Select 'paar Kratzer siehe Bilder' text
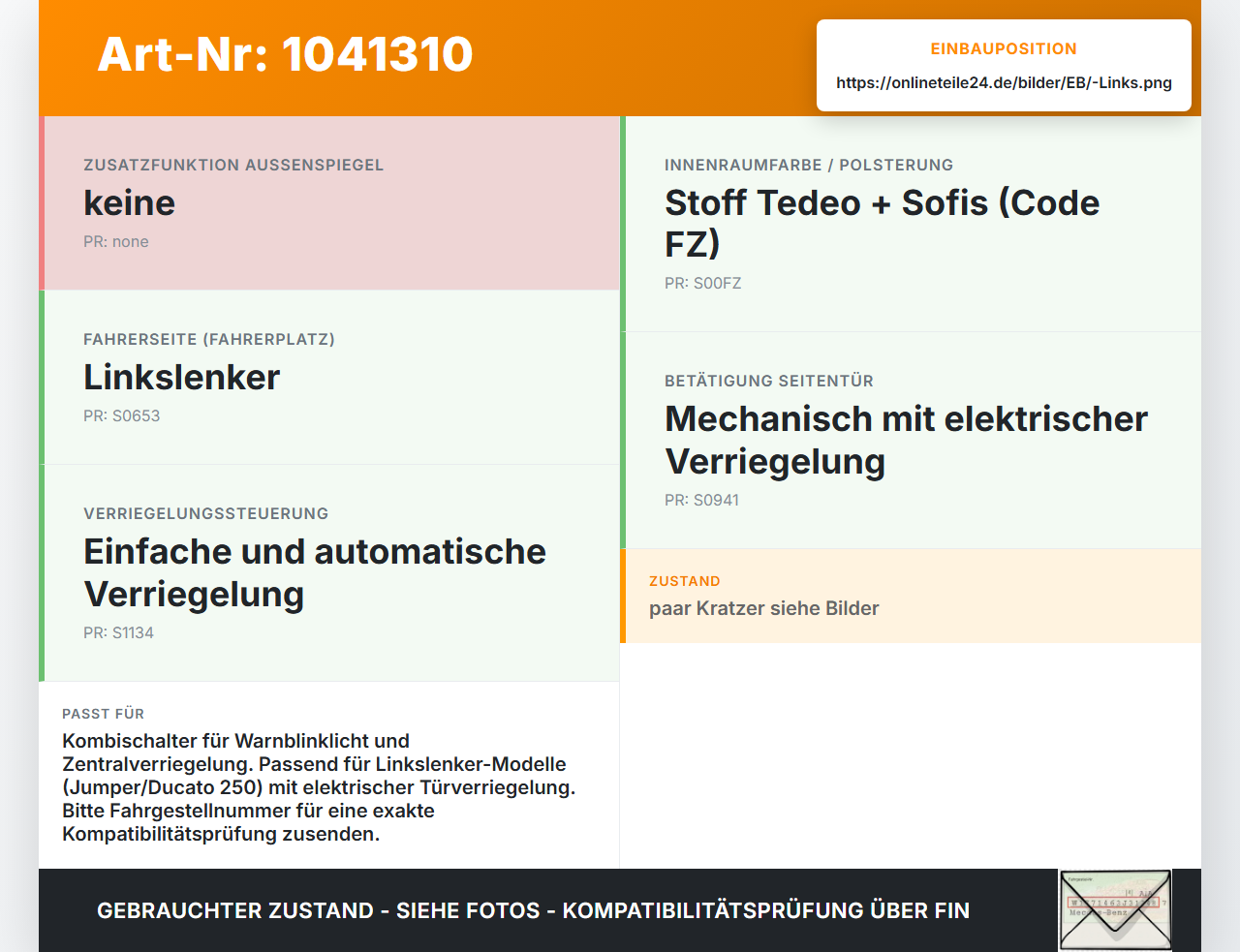 [x=763, y=608]
